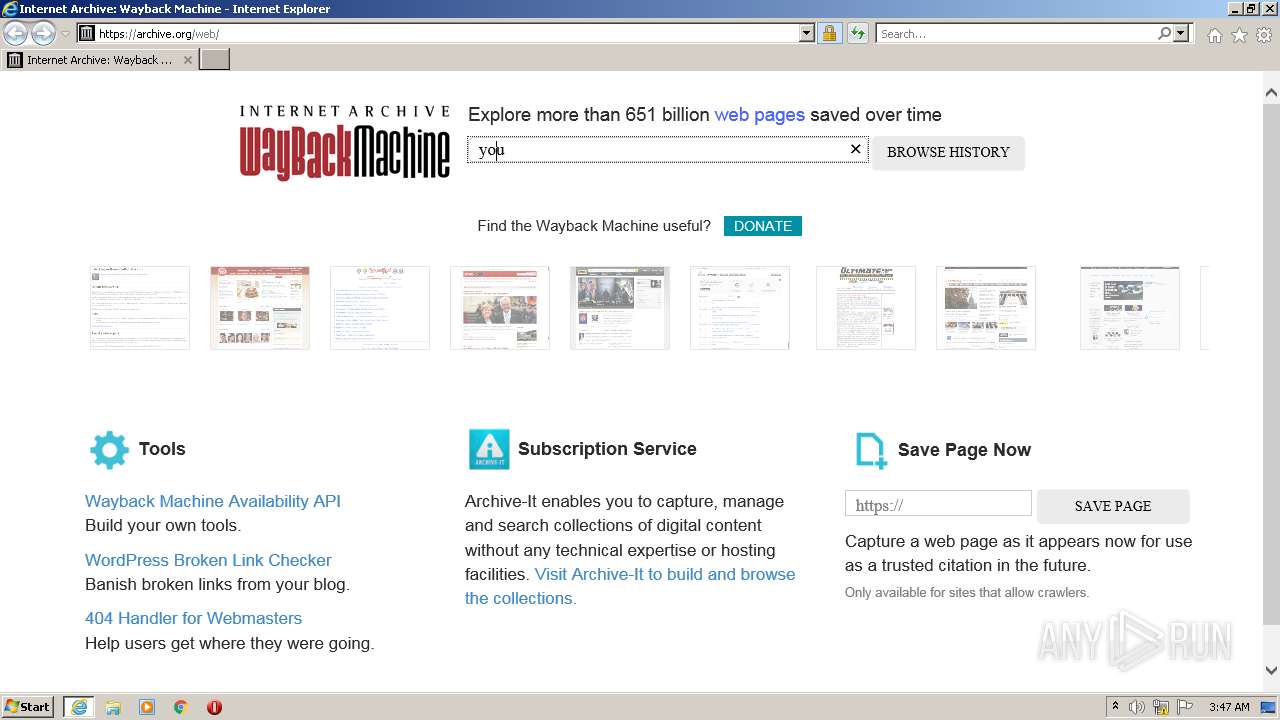The height and width of the screenshot is (720, 1280).
Task: Click the network status tray icon
Action: pyautogui.click(x=1161, y=707)
